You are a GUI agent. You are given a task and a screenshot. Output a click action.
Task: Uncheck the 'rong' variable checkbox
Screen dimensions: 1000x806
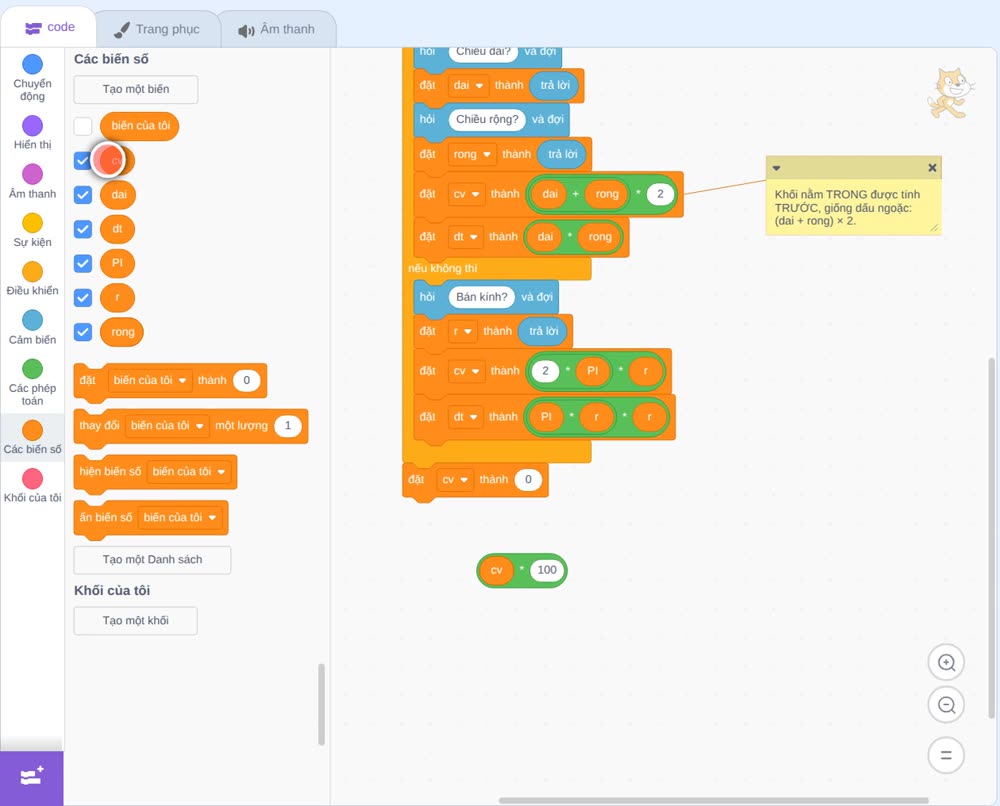click(83, 332)
